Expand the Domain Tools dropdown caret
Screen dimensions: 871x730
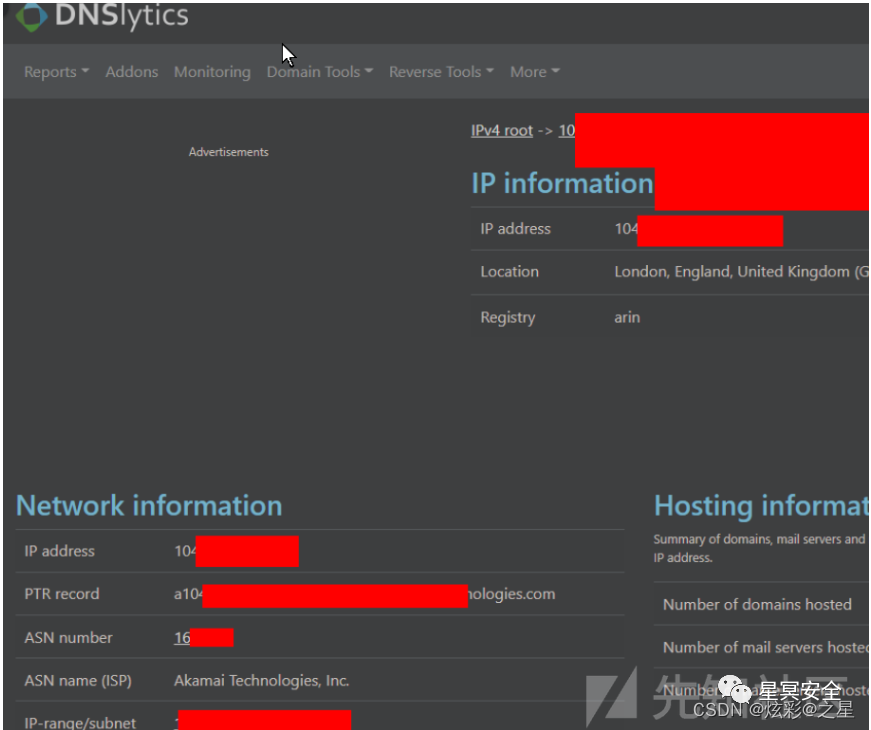pos(369,71)
